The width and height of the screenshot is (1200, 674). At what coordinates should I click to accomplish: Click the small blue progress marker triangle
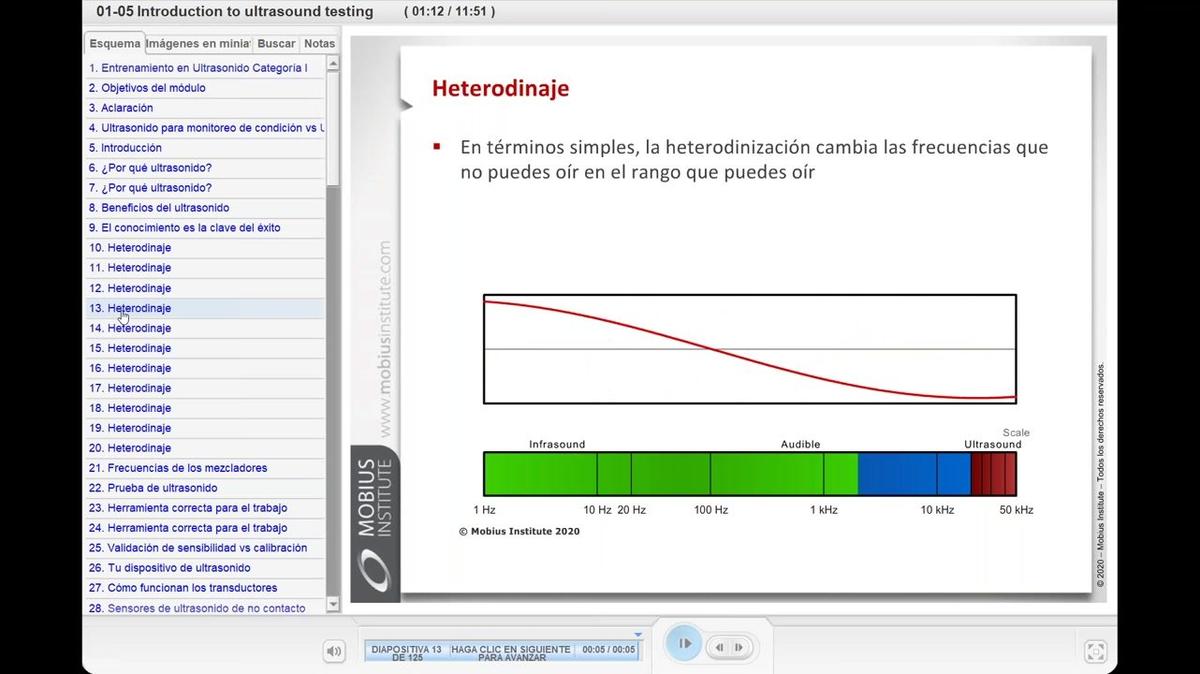(638, 635)
